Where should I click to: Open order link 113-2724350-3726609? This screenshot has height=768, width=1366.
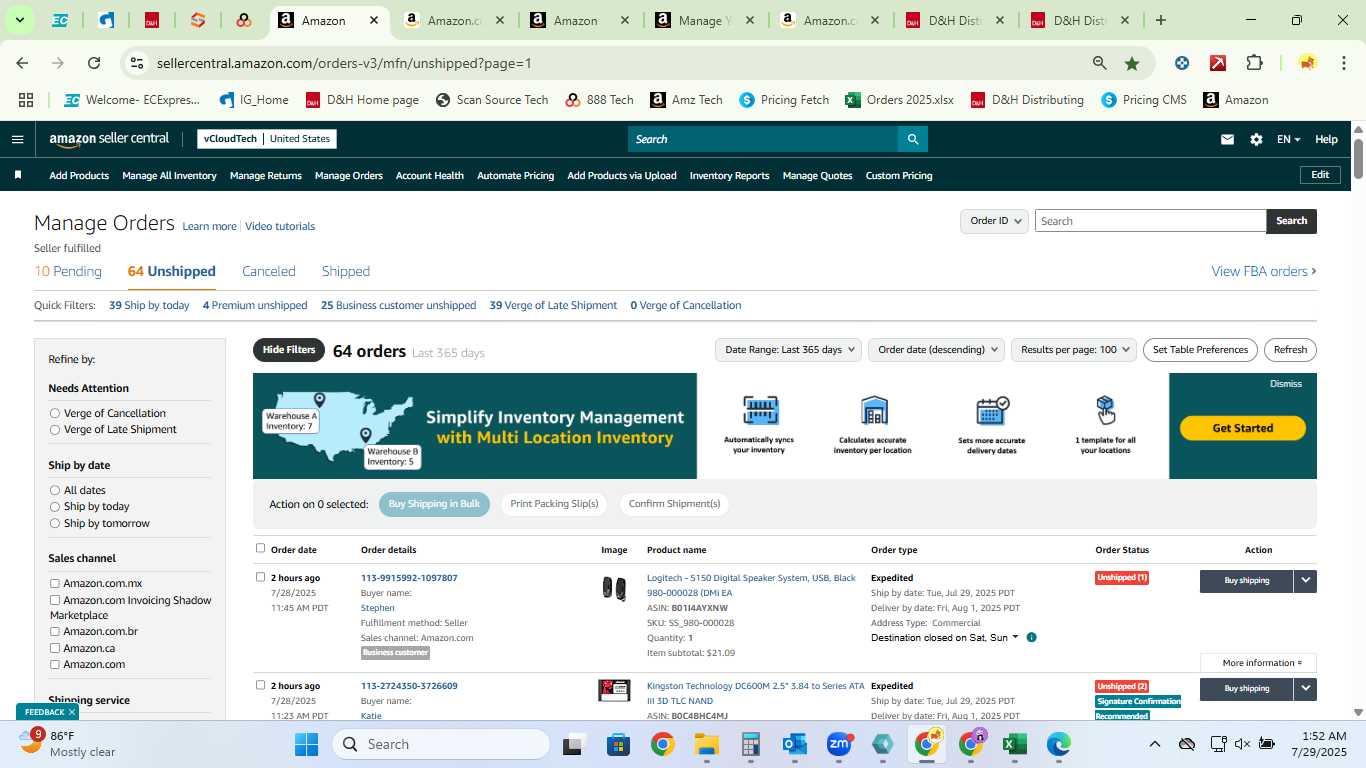coord(409,686)
